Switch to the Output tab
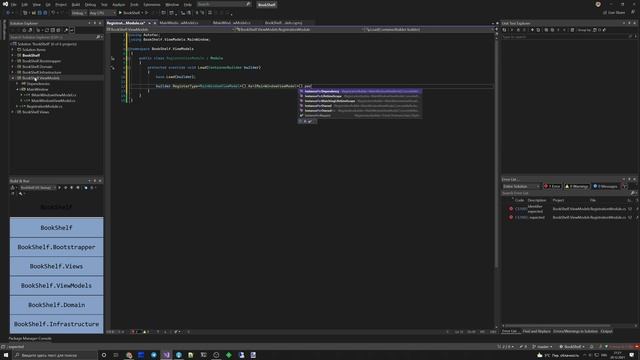Viewport: 640px width, 360px height. pyautogui.click(x=607, y=331)
